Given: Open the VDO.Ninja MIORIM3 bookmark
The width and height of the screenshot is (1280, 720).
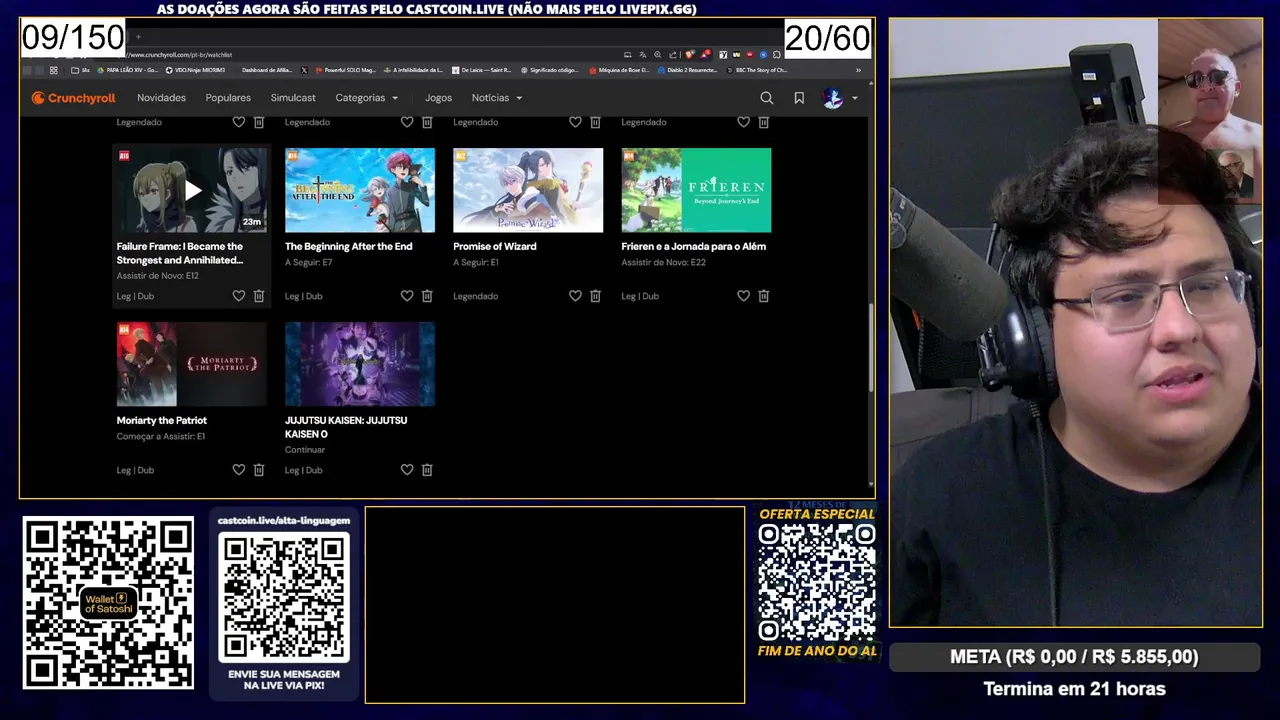Looking at the screenshot, I should point(195,70).
